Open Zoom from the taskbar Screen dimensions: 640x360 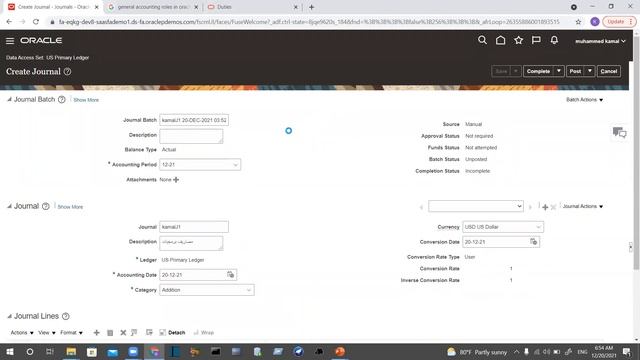click(133, 351)
